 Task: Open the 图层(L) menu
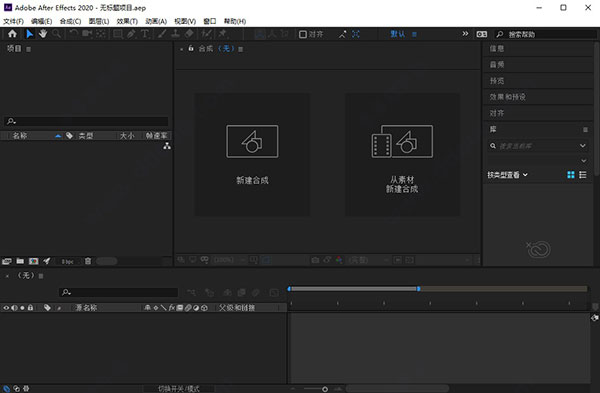99,21
